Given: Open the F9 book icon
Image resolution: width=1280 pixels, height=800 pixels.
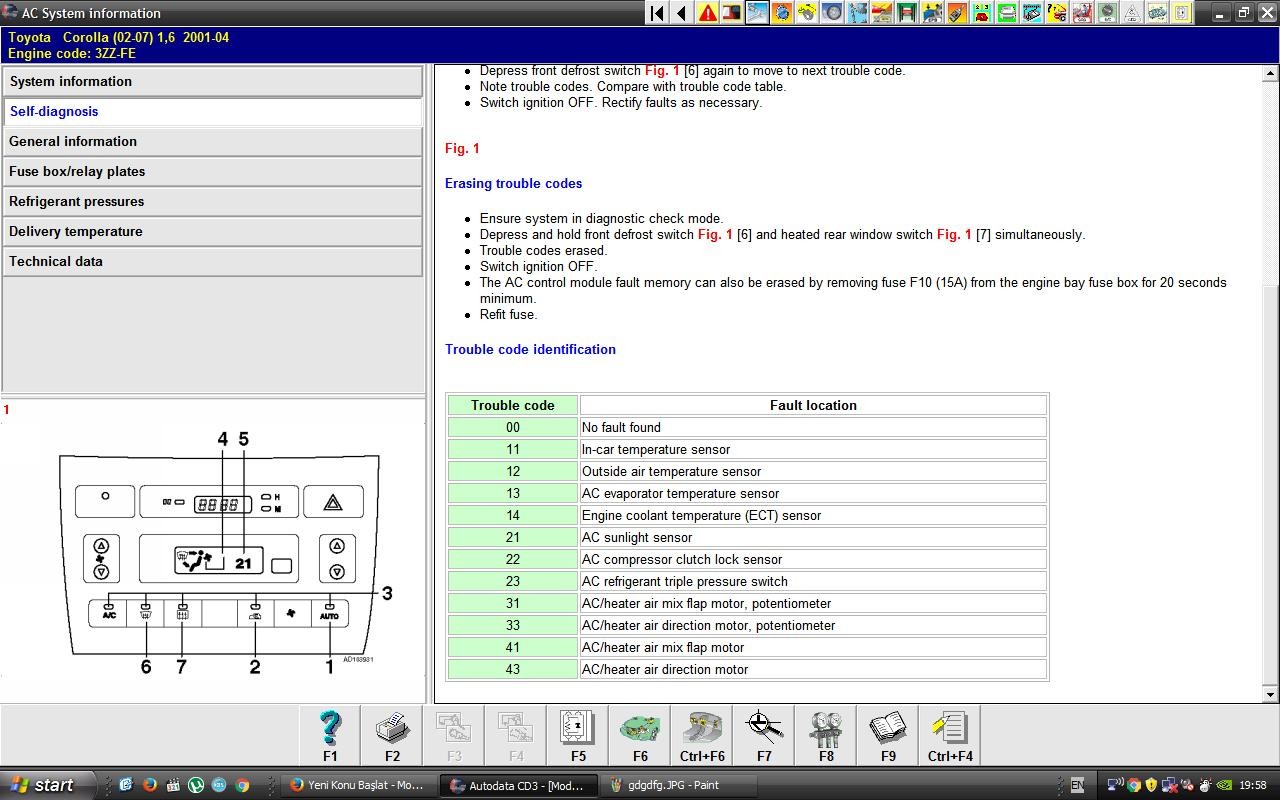Looking at the screenshot, I should [x=888, y=735].
